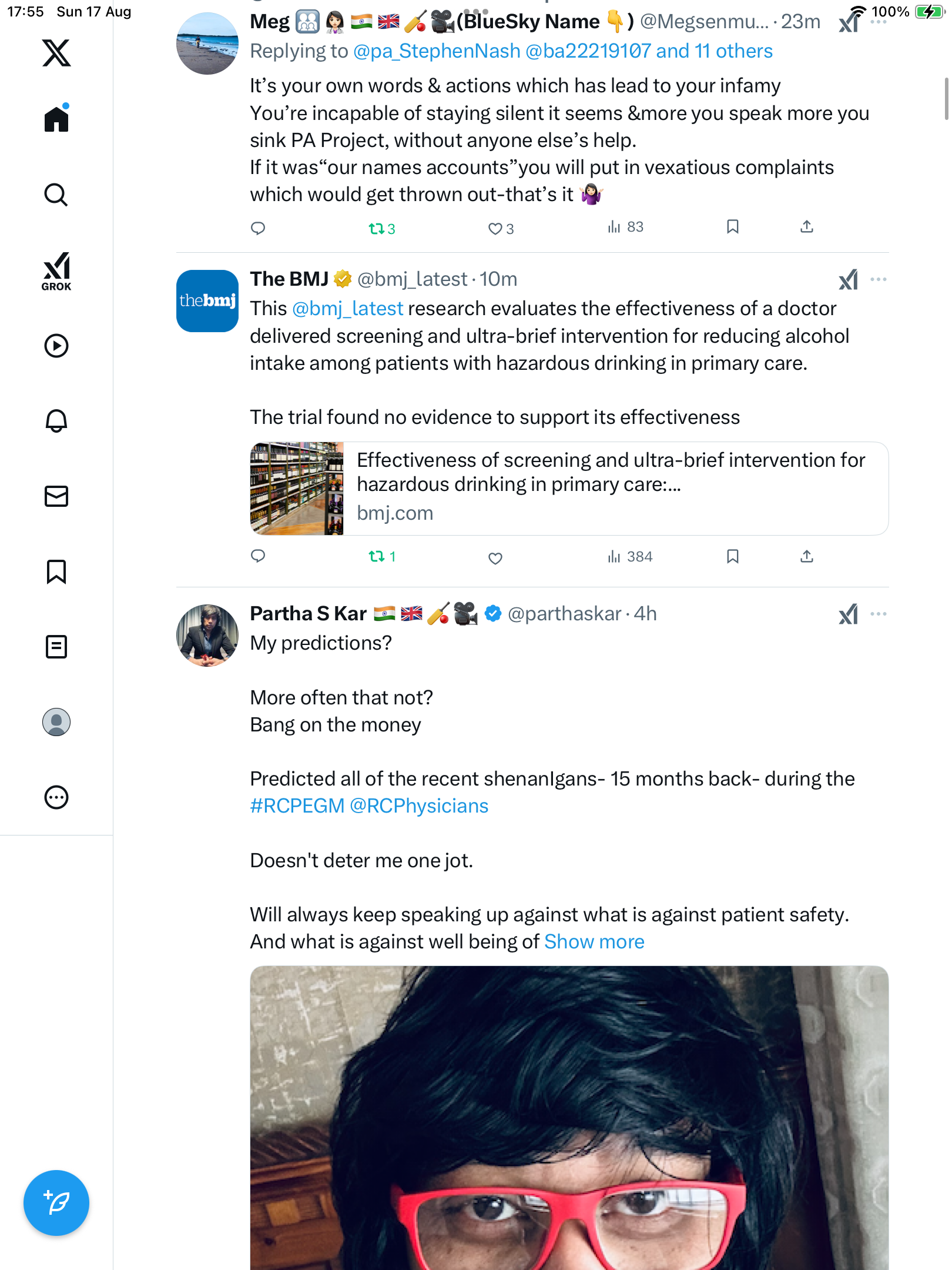Open the Lists icon in sidebar
This screenshot has height=1270, width=952.
[x=56, y=647]
